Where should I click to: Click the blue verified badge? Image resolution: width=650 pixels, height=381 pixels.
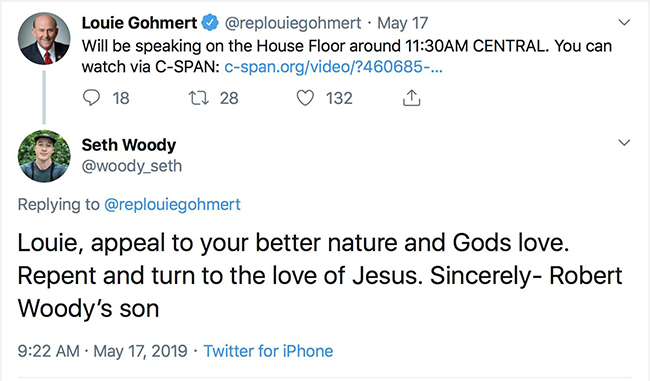[210, 23]
